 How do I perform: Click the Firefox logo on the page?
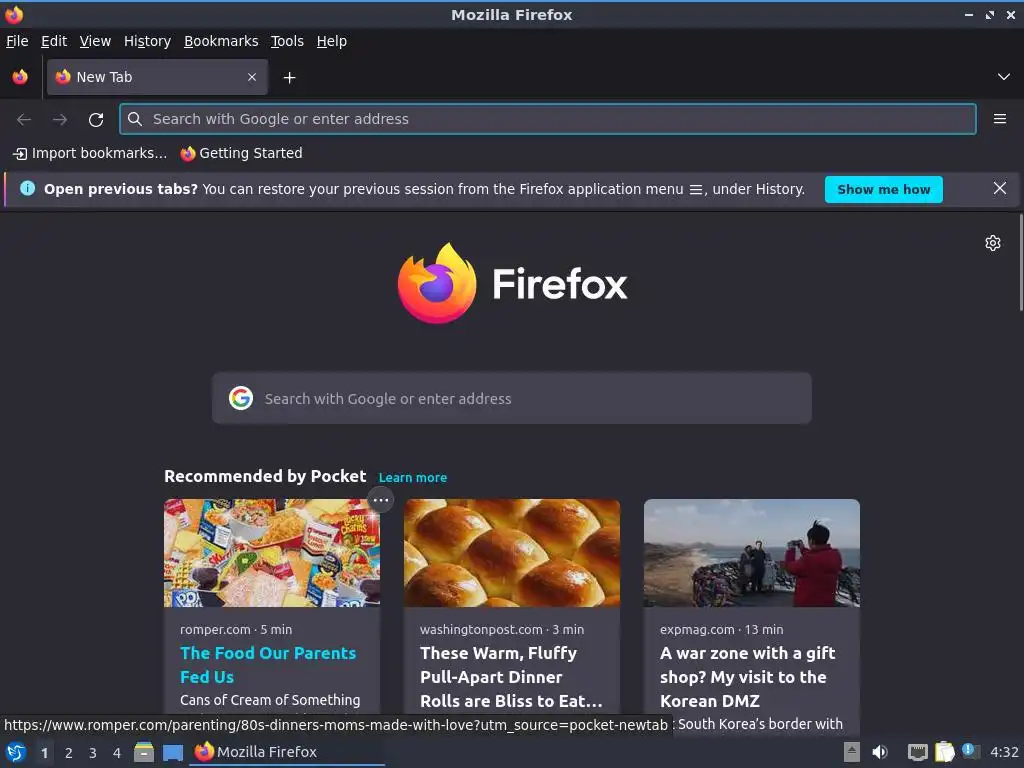tap(513, 283)
